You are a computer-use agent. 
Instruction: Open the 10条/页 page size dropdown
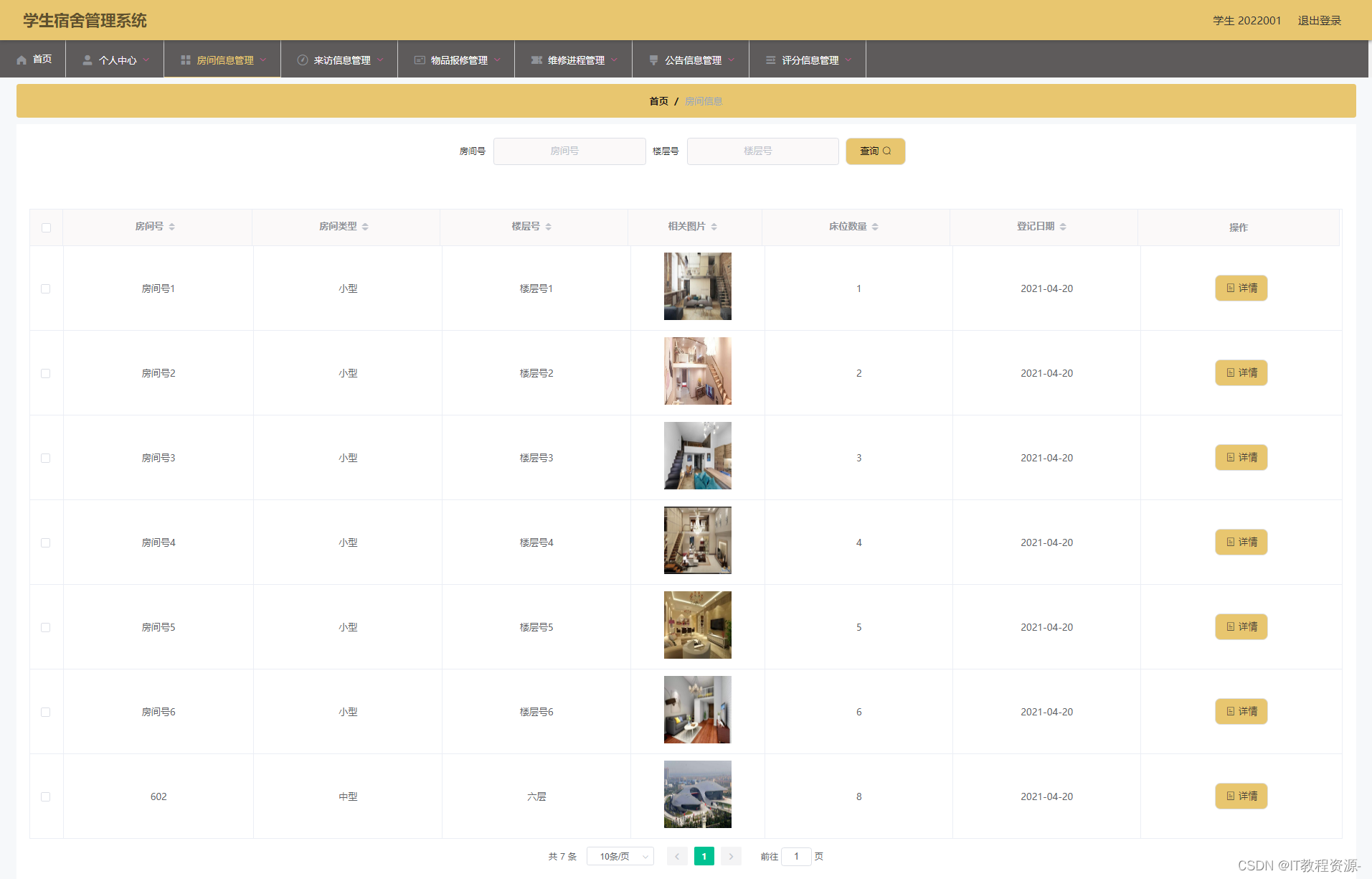coord(620,856)
